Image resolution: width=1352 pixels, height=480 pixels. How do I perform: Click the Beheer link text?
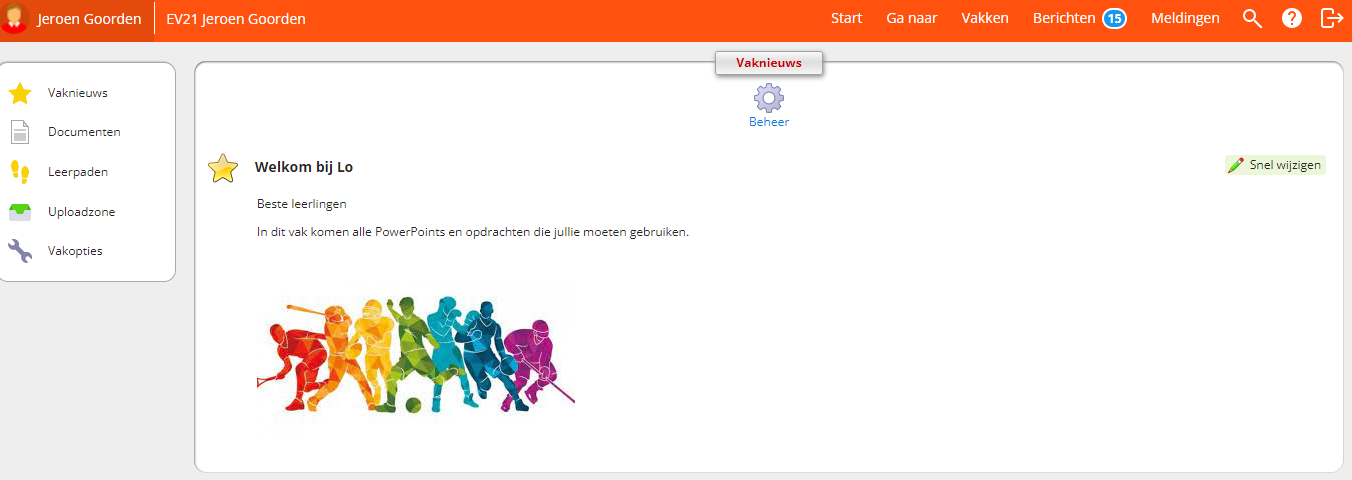(x=769, y=122)
